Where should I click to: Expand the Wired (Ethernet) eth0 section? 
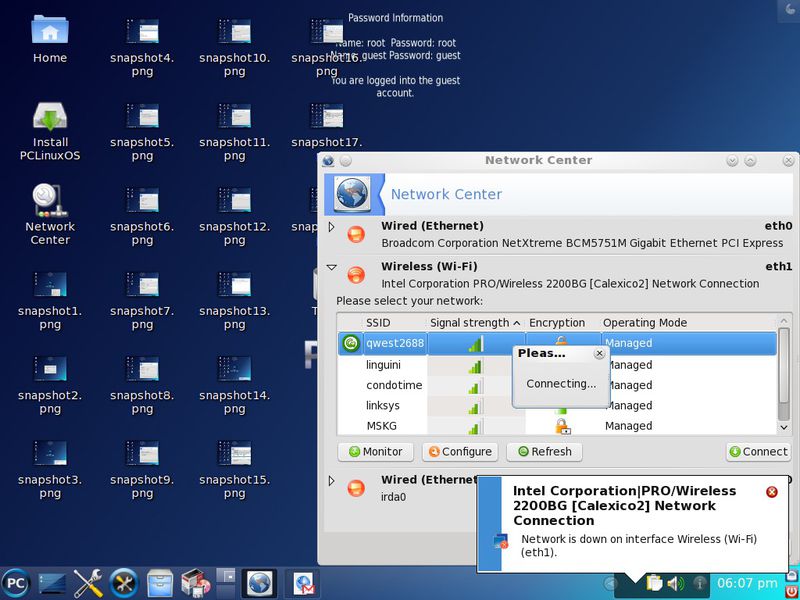(332, 227)
